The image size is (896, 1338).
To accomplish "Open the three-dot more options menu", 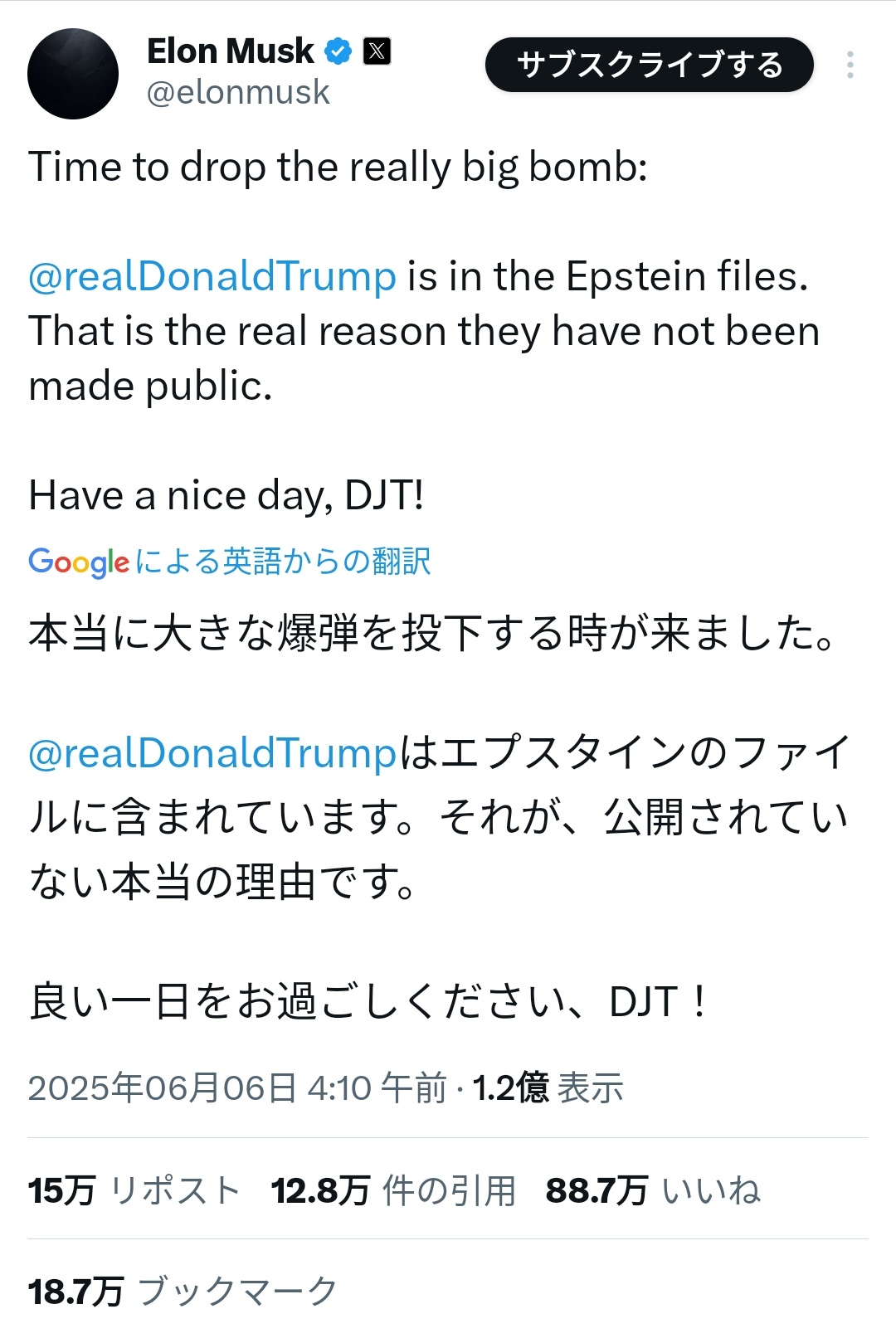I will (850, 65).
